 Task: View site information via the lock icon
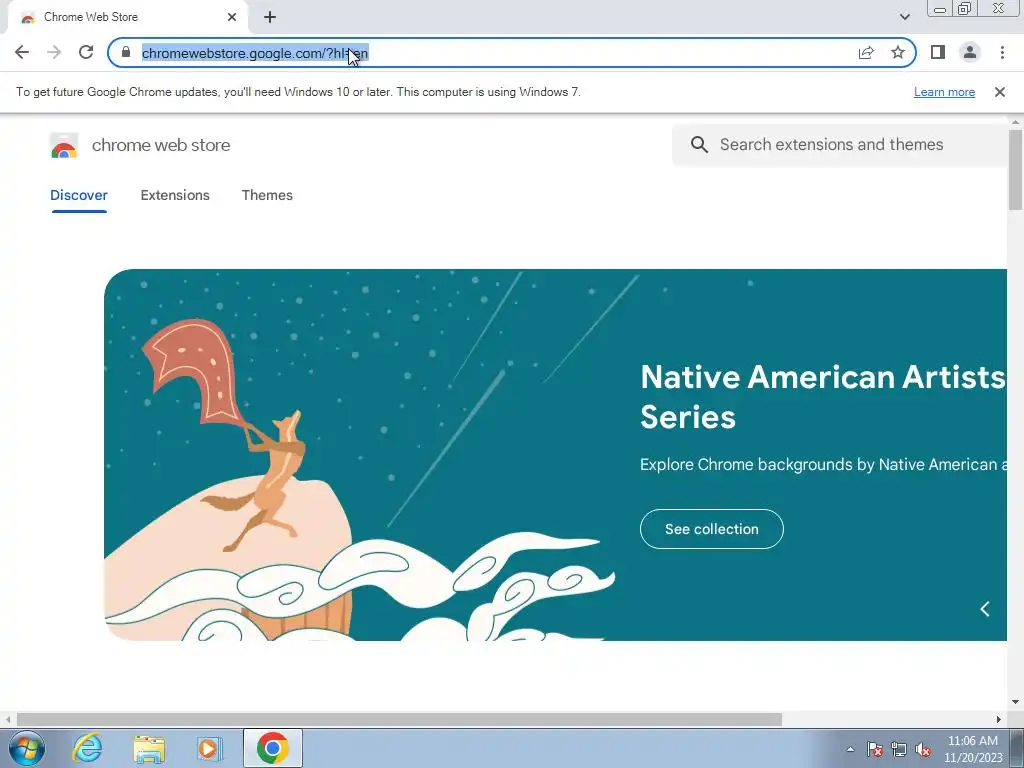tap(126, 52)
